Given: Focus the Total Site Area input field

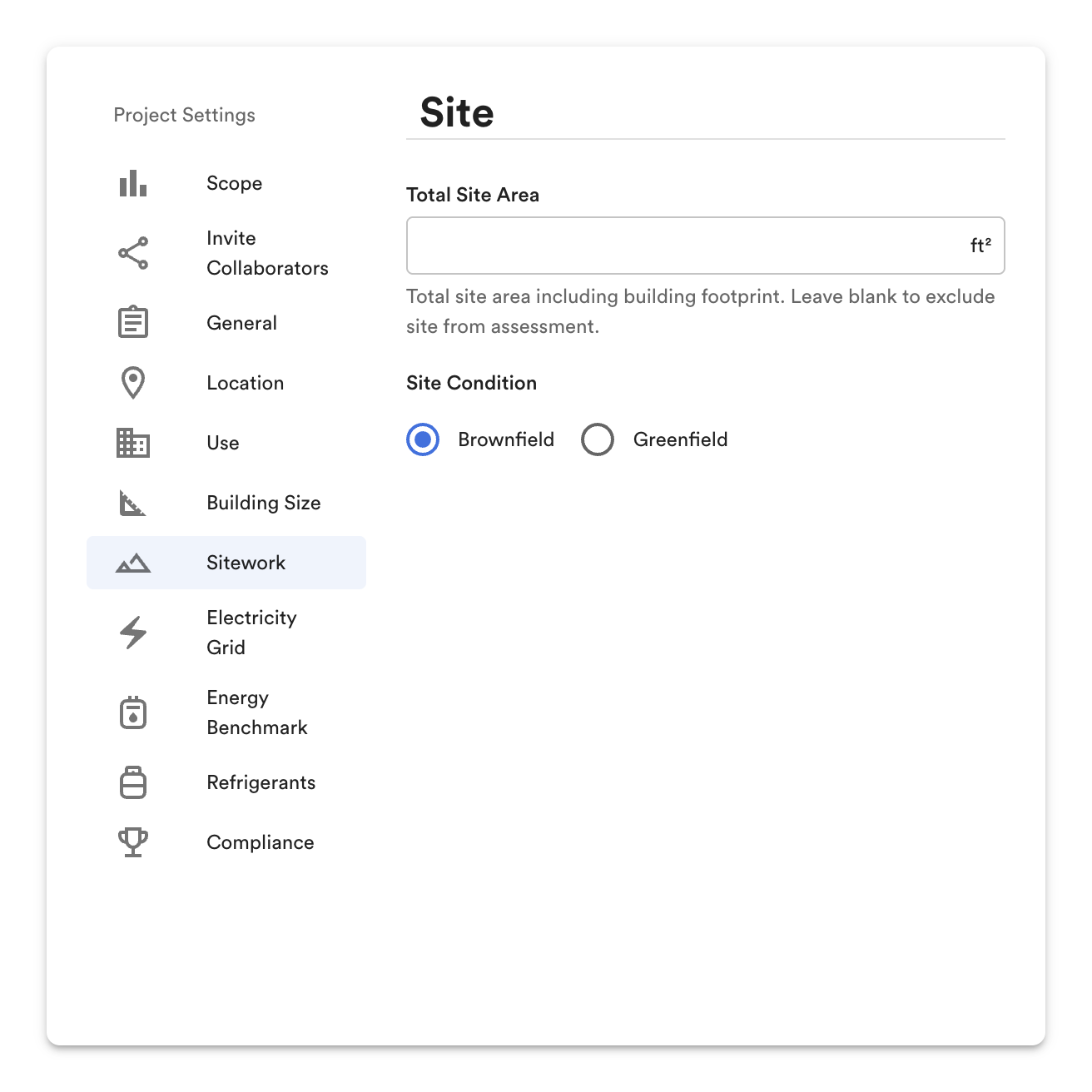Looking at the screenshot, I should [x=706, y=246].
